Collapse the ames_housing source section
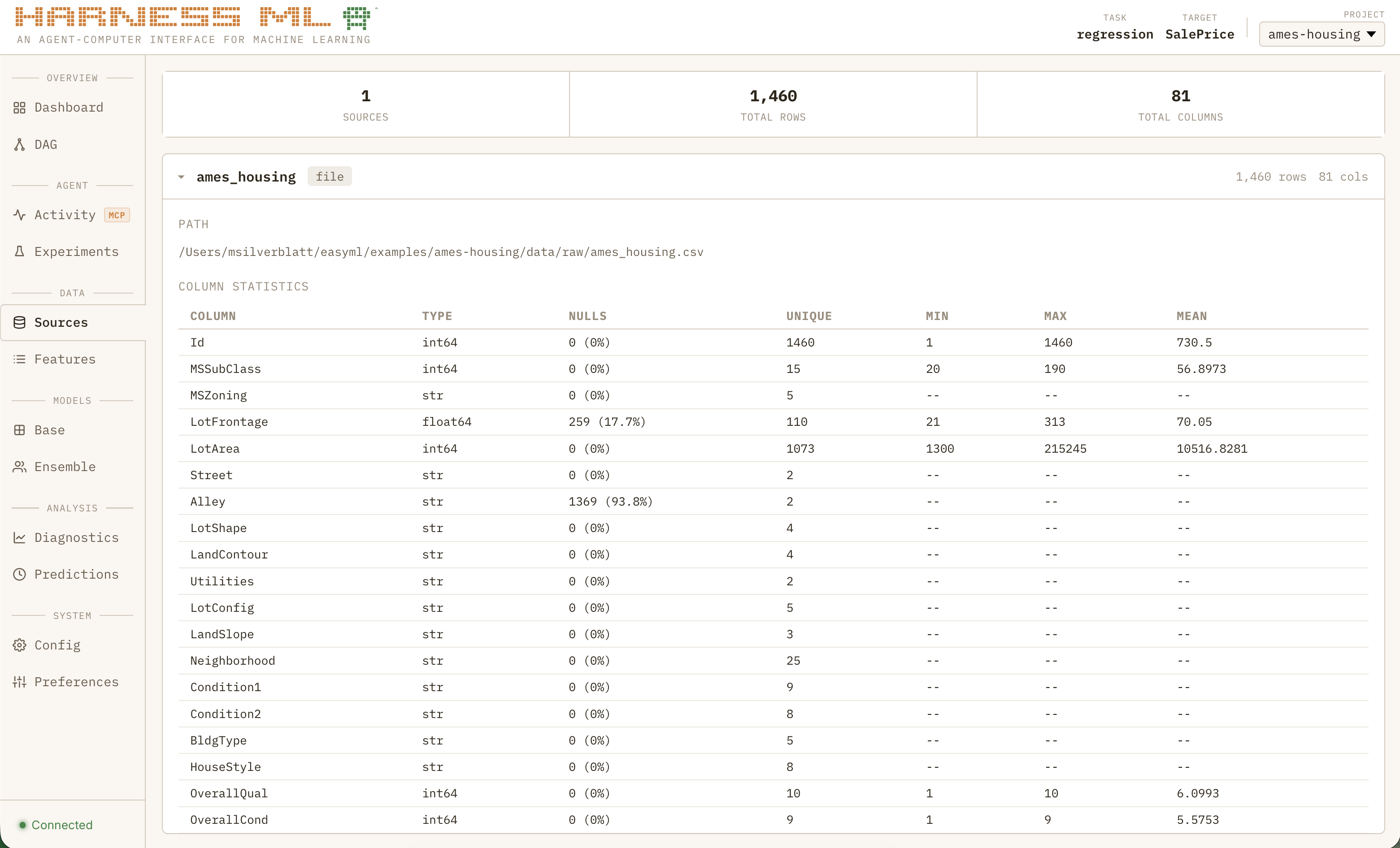This screenshot has height=848, width=1400. [181, 177]
